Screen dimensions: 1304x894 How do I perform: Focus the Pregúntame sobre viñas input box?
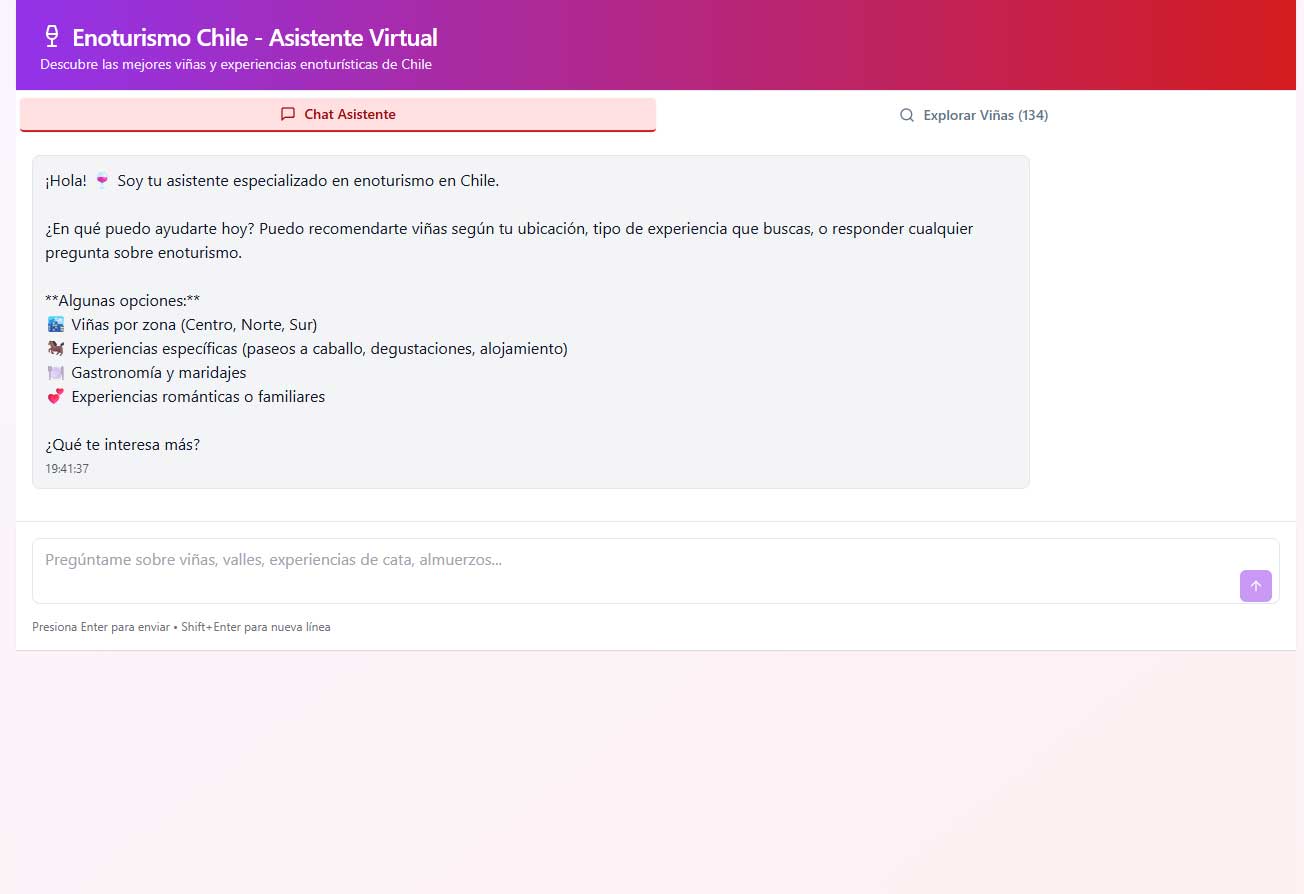[x=630, y=570]
